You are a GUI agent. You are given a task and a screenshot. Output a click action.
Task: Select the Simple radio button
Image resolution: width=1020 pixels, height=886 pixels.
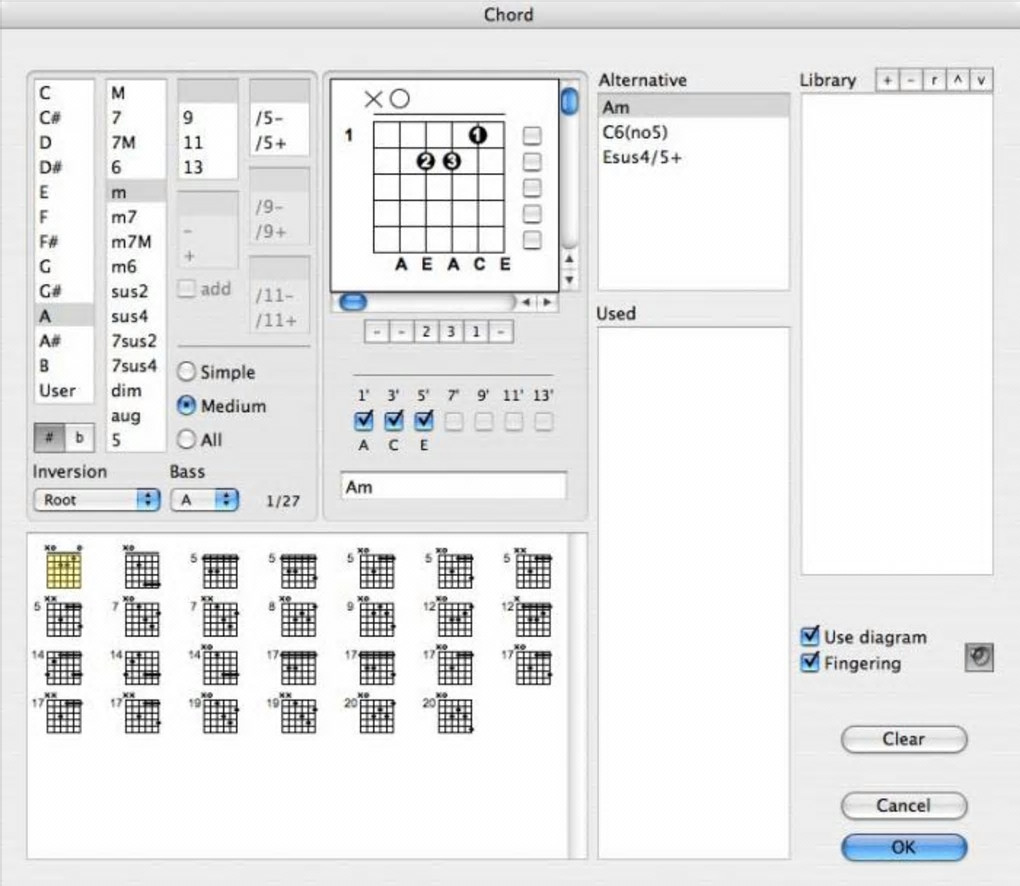click(187, 372)
